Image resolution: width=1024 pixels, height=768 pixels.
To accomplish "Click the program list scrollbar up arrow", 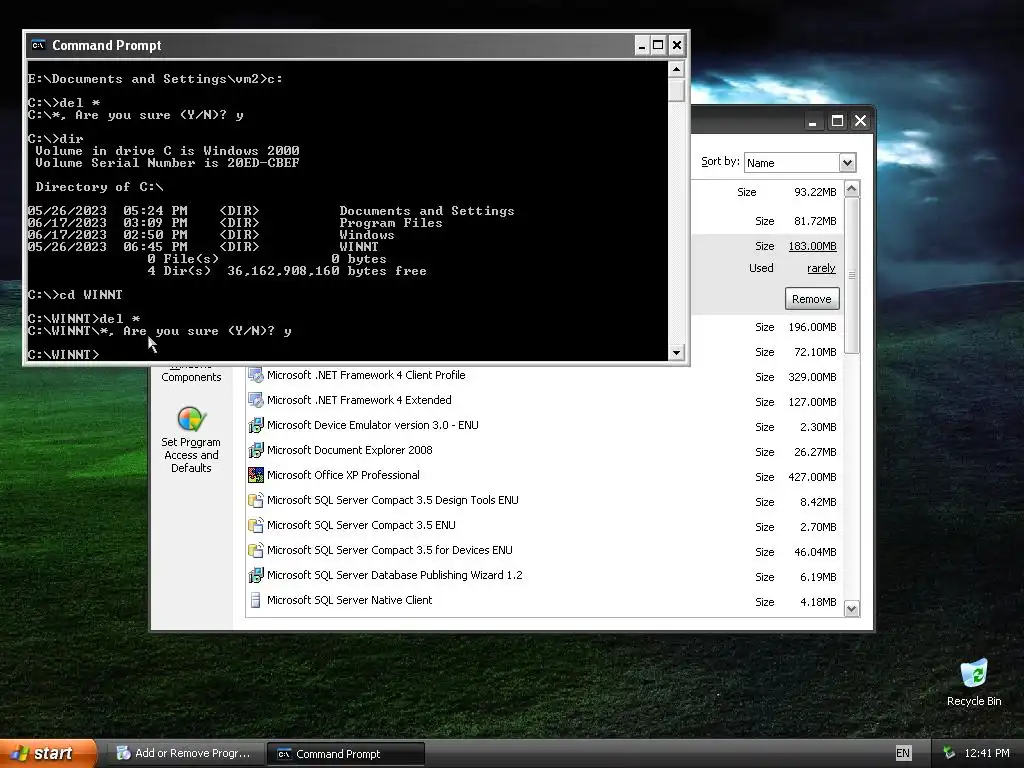I will (x=852, y=189).
